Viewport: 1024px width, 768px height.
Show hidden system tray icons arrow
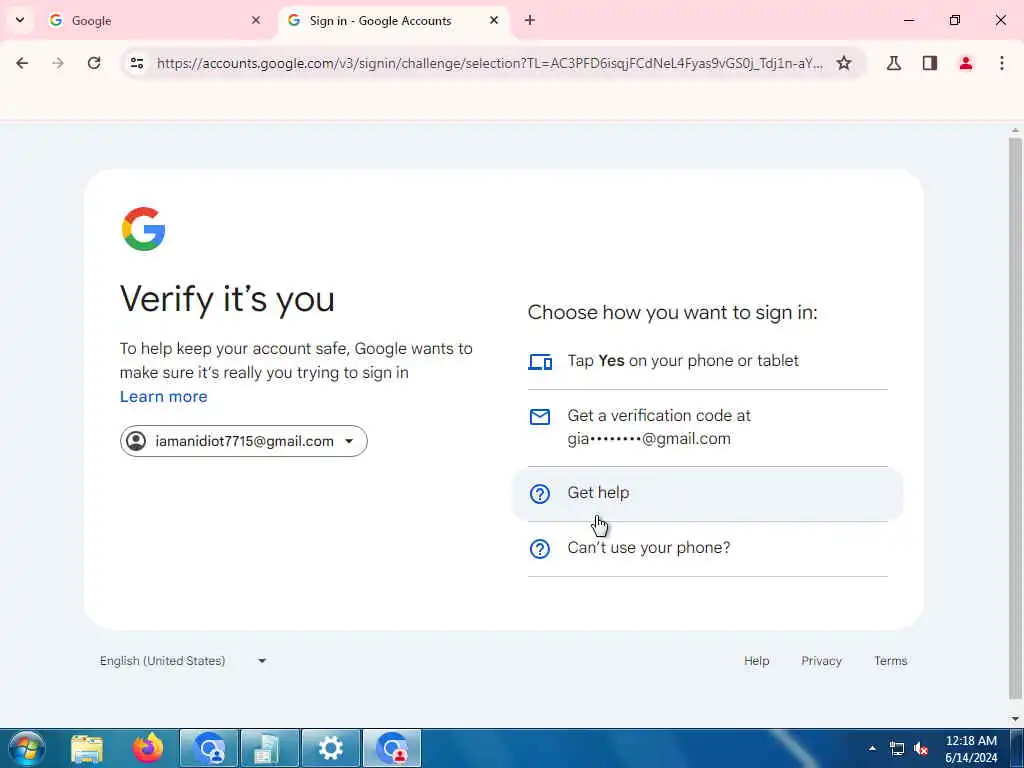(x=872, y=748)
